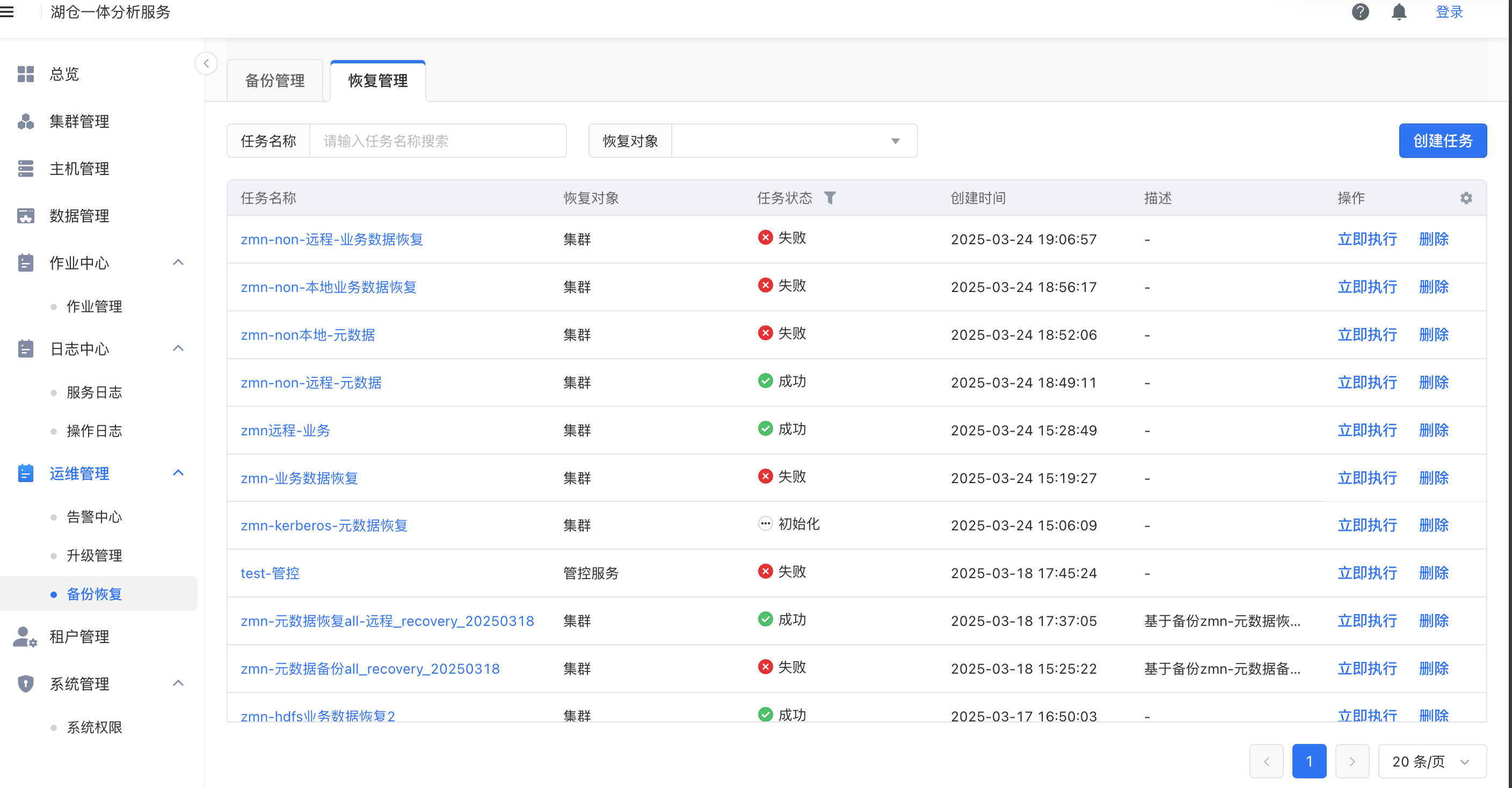Image resolution: width=1512 pixels, height=788 pixels.
Task: Open the 恢复对象 dropdown
Action: pos(794,141)
